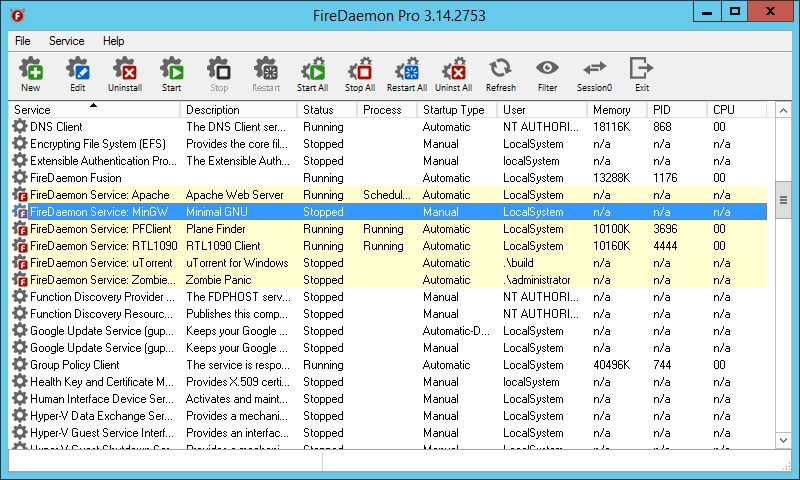This screenshot has height=480, width=800.
Task: Click FireDaemon icon of RTL1090 service row
Action: [19, 245]
